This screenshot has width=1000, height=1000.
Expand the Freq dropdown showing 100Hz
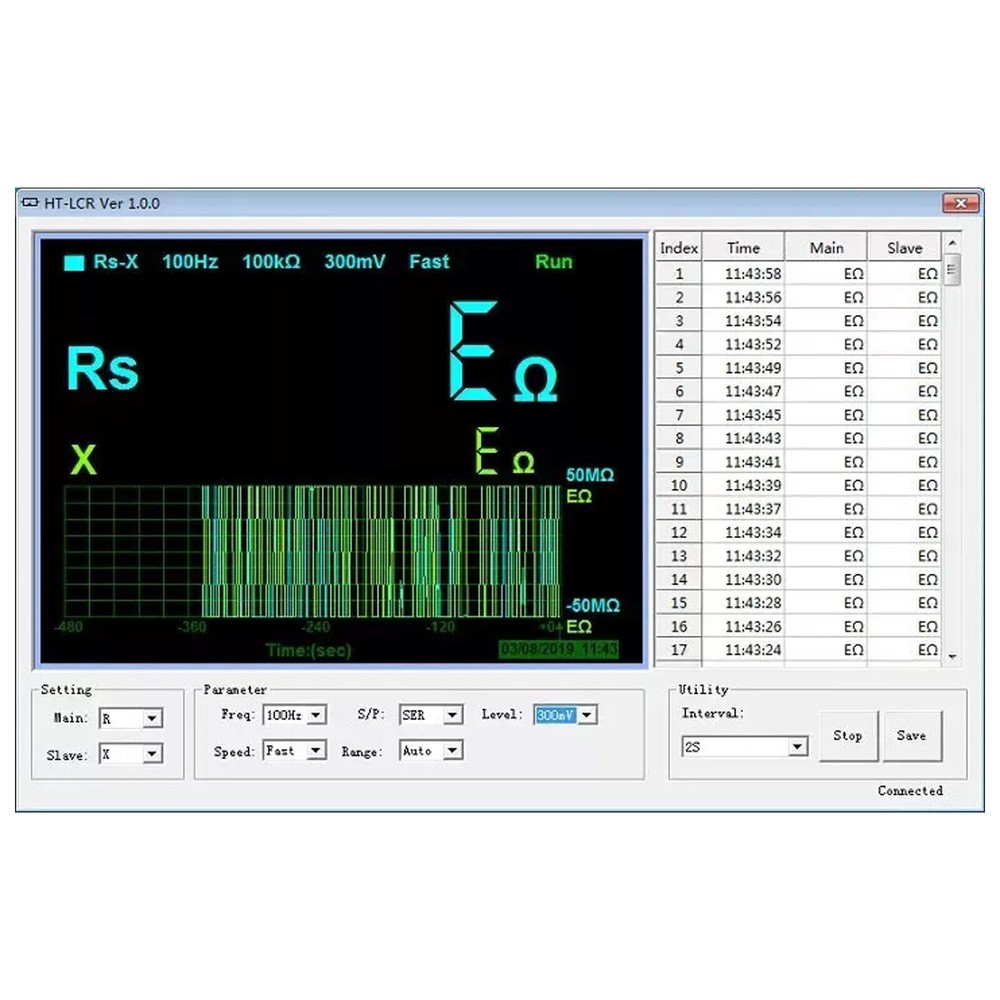point(316,715)
